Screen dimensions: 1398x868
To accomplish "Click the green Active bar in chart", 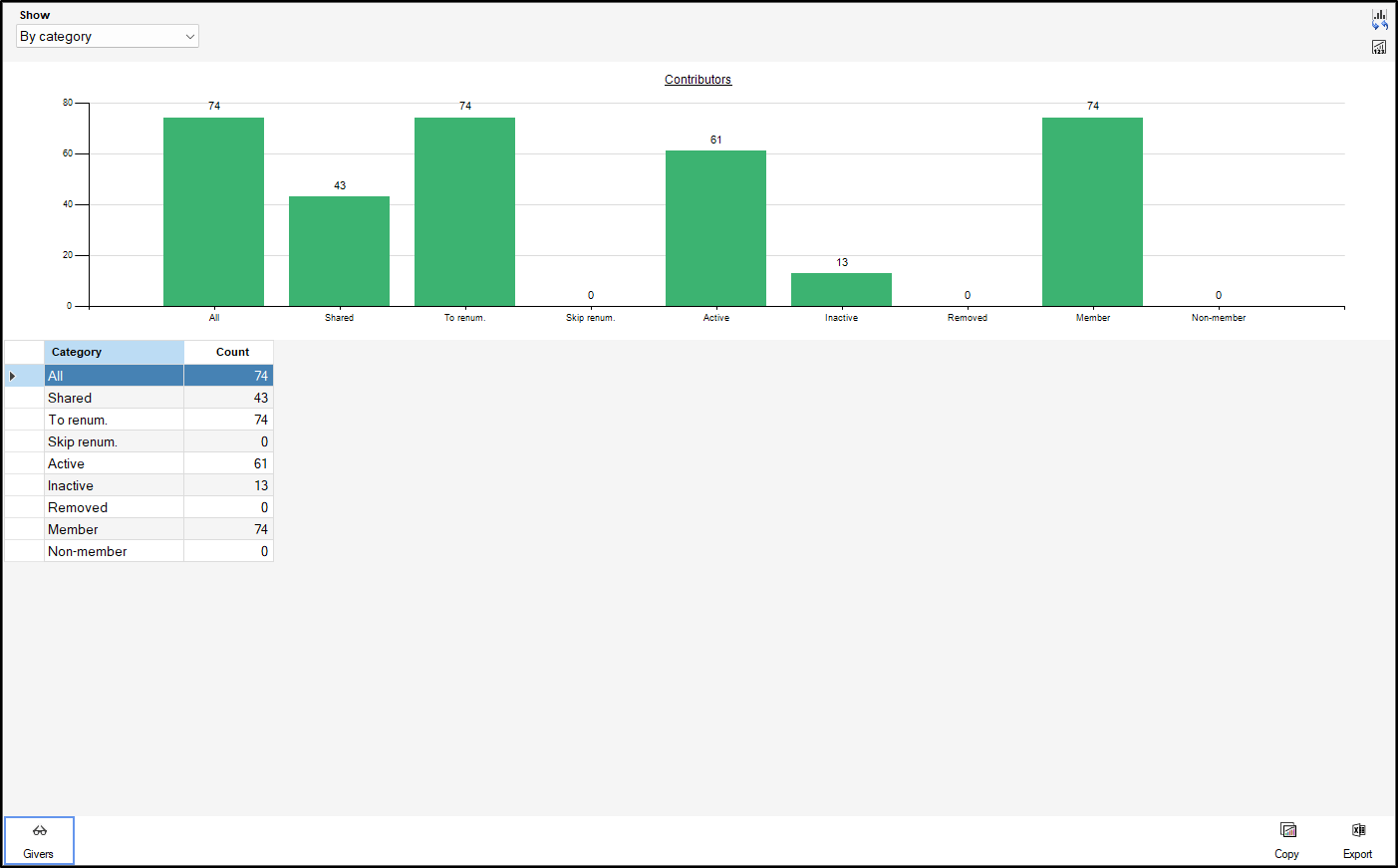I will point(715,228).
